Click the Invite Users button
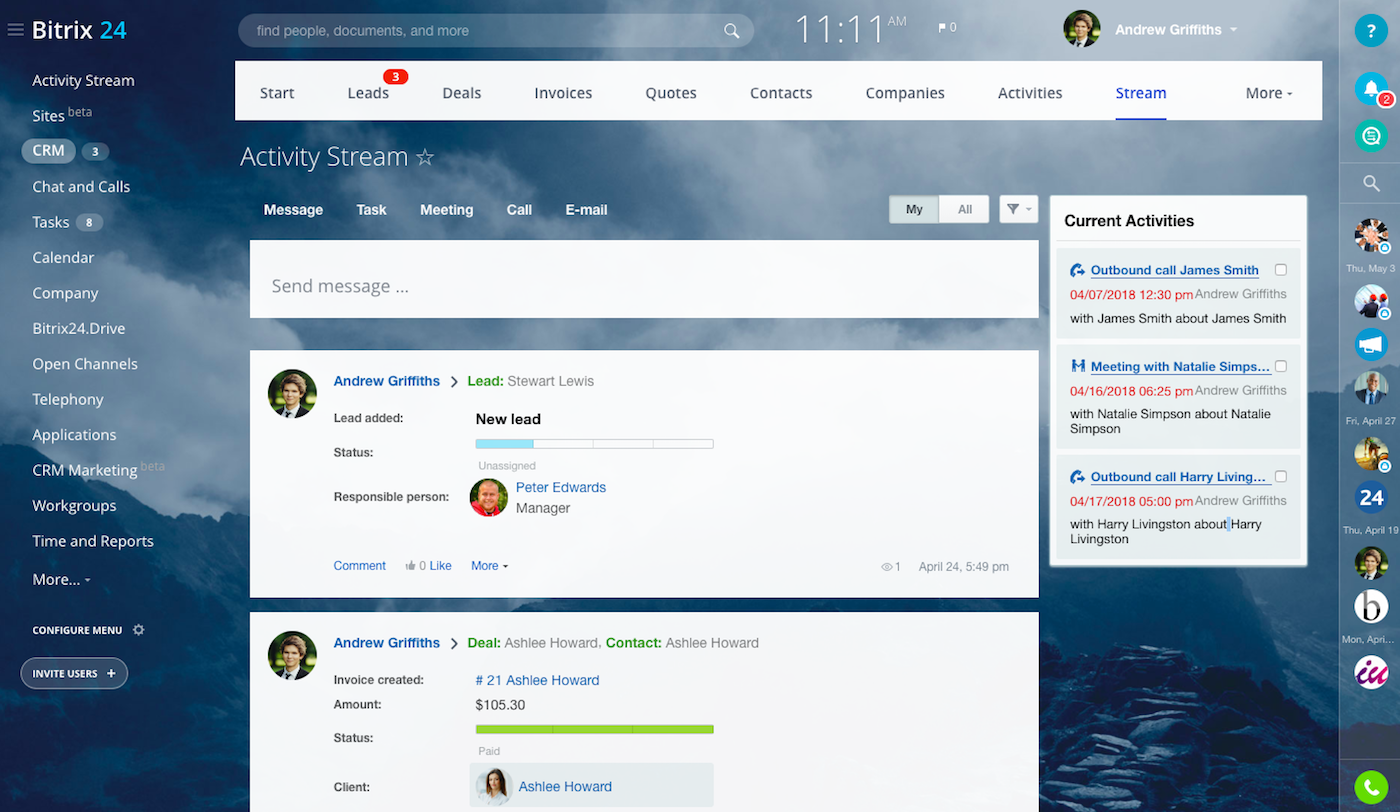The height and width of the screenshot is (812, 1400). coord(74,673)
